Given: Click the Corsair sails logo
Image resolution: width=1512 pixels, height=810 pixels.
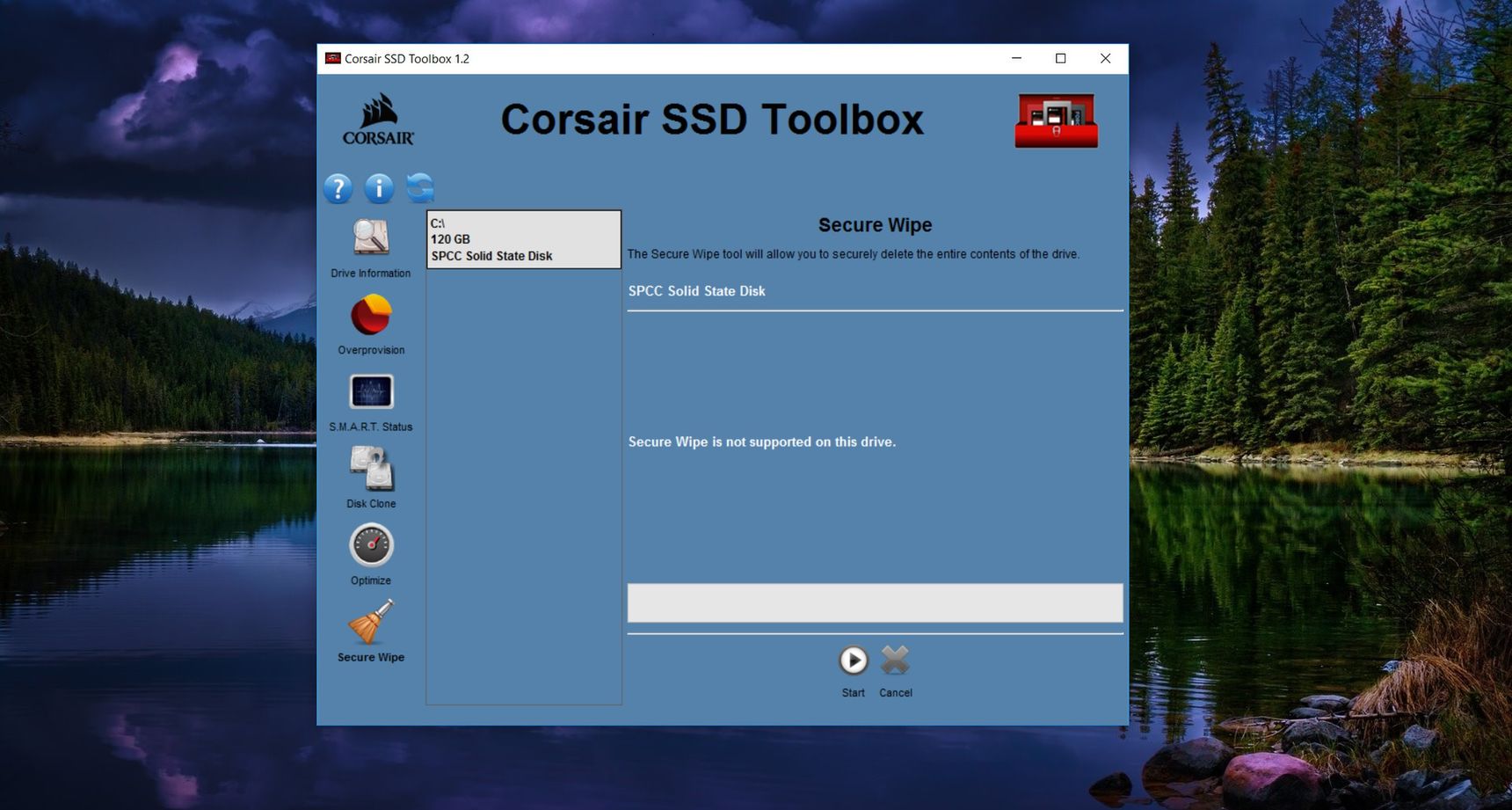Looking at the screenshot, I should tap(378, 119).
